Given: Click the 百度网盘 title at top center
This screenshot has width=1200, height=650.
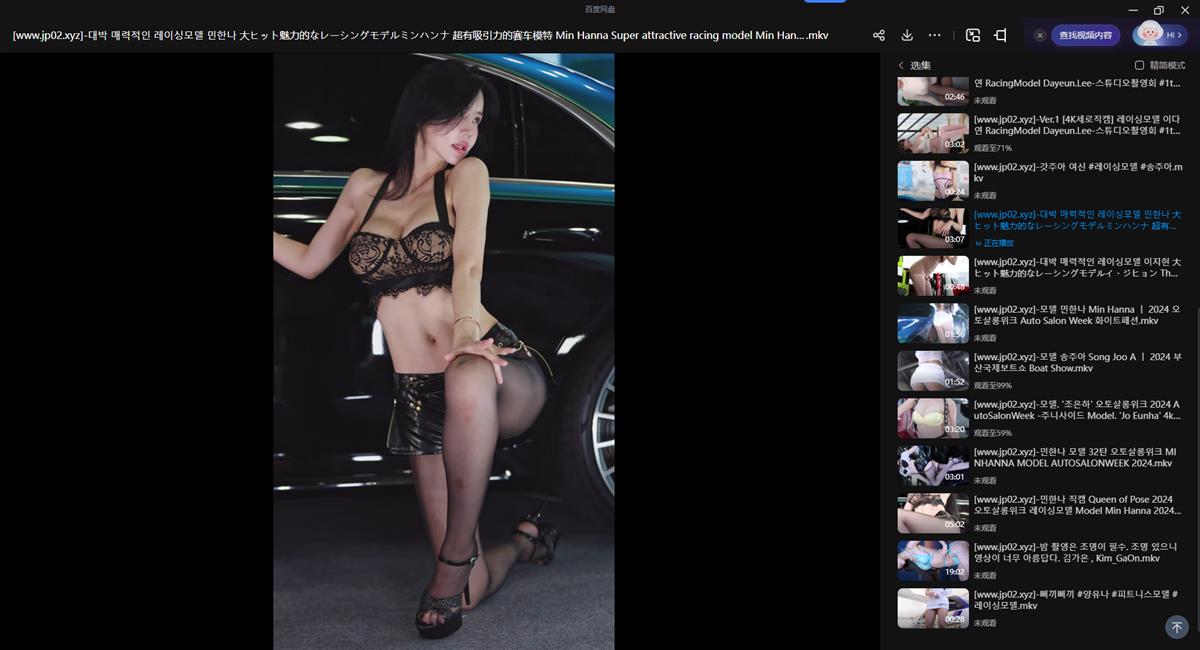Looking at the screenshot, I should pyautogui.click(x=600, y=8).
